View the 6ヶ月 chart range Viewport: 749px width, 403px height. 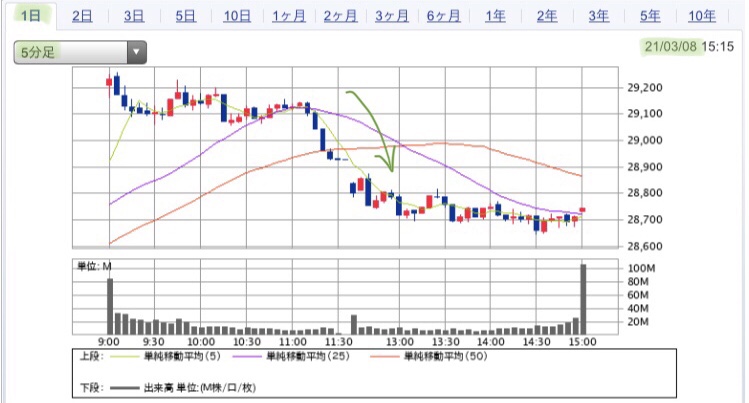(x=443, y=16)
